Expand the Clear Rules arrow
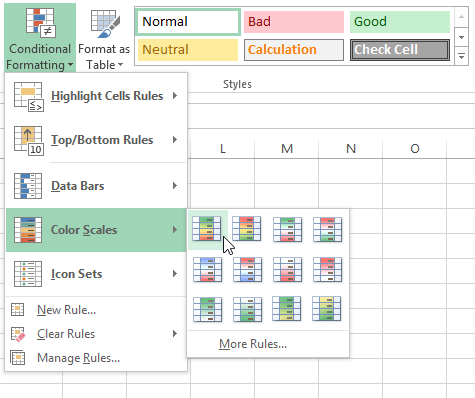This screenshot has width=475, height=398. click(175, 334)
